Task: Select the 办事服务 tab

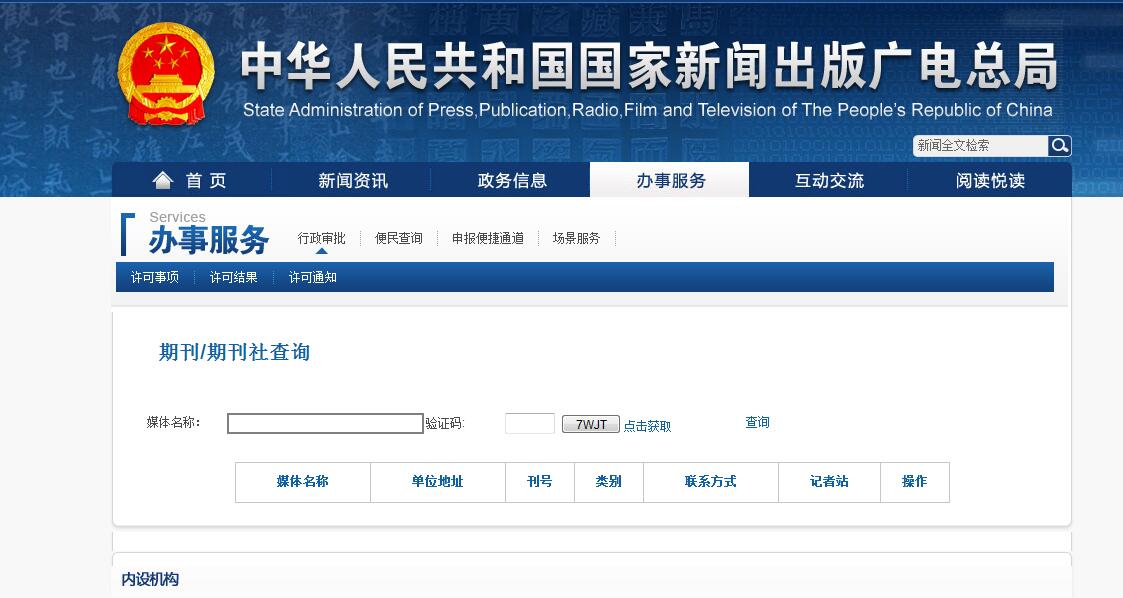Action: pos(669,180)
